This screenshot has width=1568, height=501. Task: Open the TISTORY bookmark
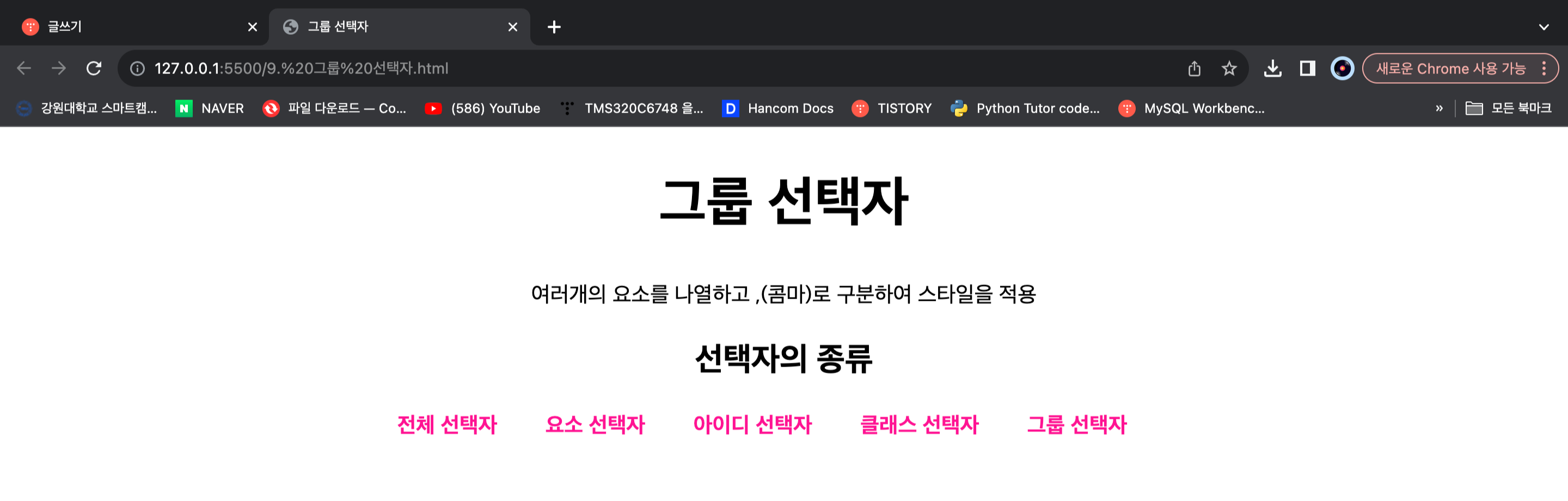tap(892, 108)
